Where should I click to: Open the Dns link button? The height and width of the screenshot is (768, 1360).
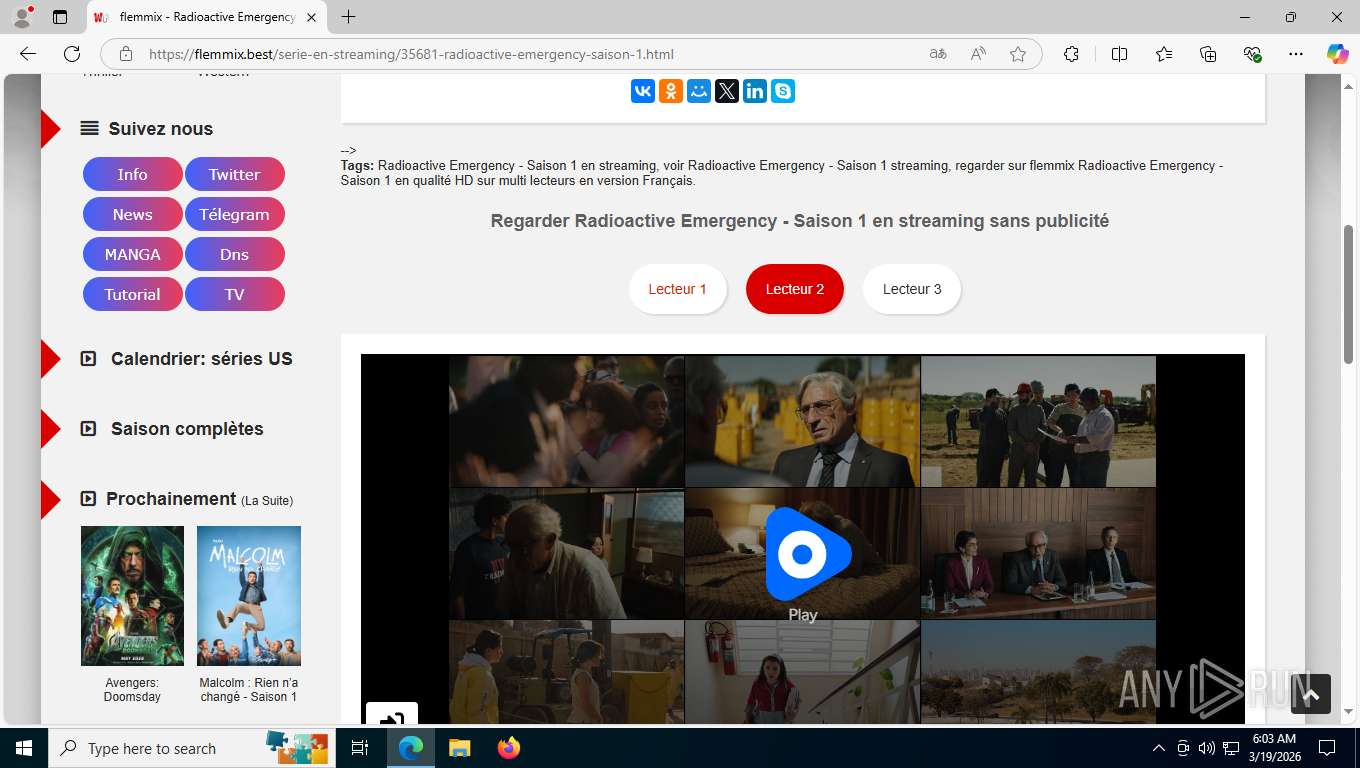pyautogui.click(x=235, y=254)
